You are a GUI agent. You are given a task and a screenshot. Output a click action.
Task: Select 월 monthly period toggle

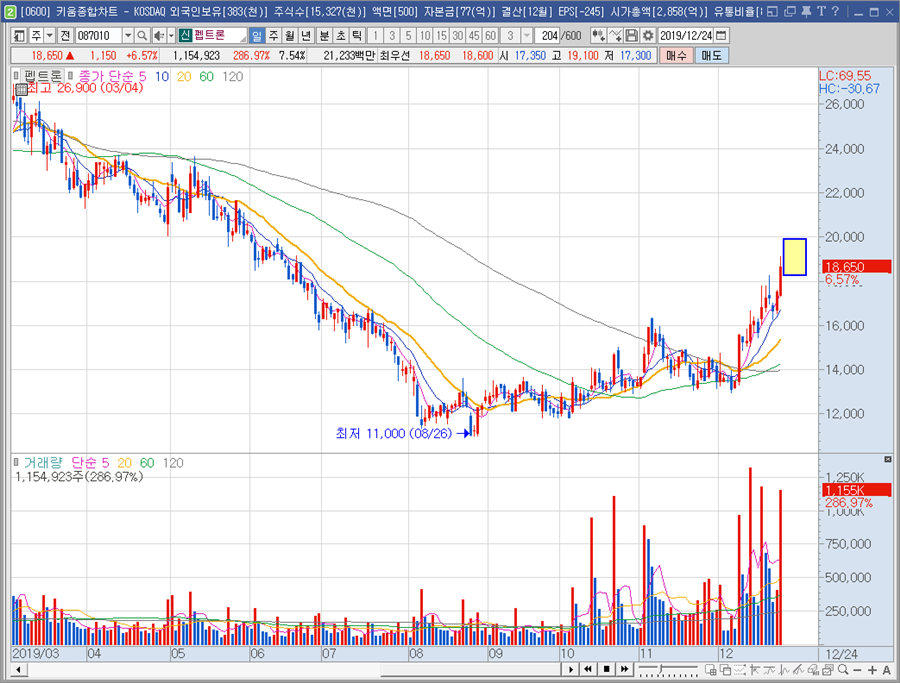point(289,36)
